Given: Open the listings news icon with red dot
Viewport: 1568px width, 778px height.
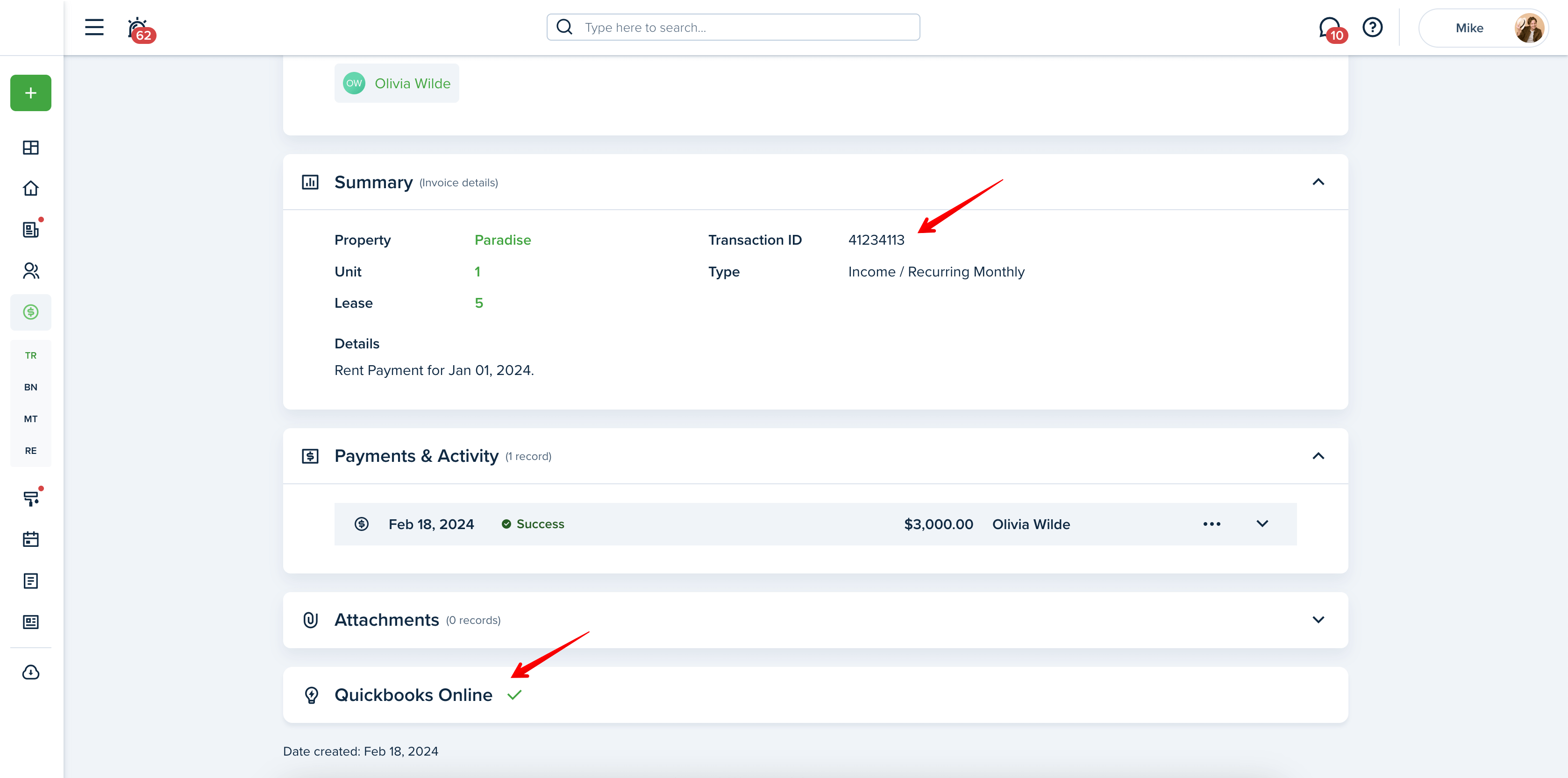Looking at the screenshot, I should (31, 229).
